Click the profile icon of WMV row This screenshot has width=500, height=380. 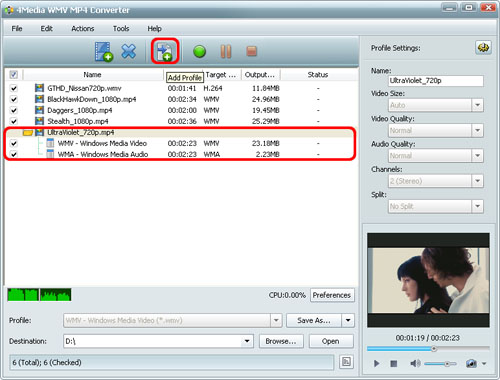tap(50, 143)
